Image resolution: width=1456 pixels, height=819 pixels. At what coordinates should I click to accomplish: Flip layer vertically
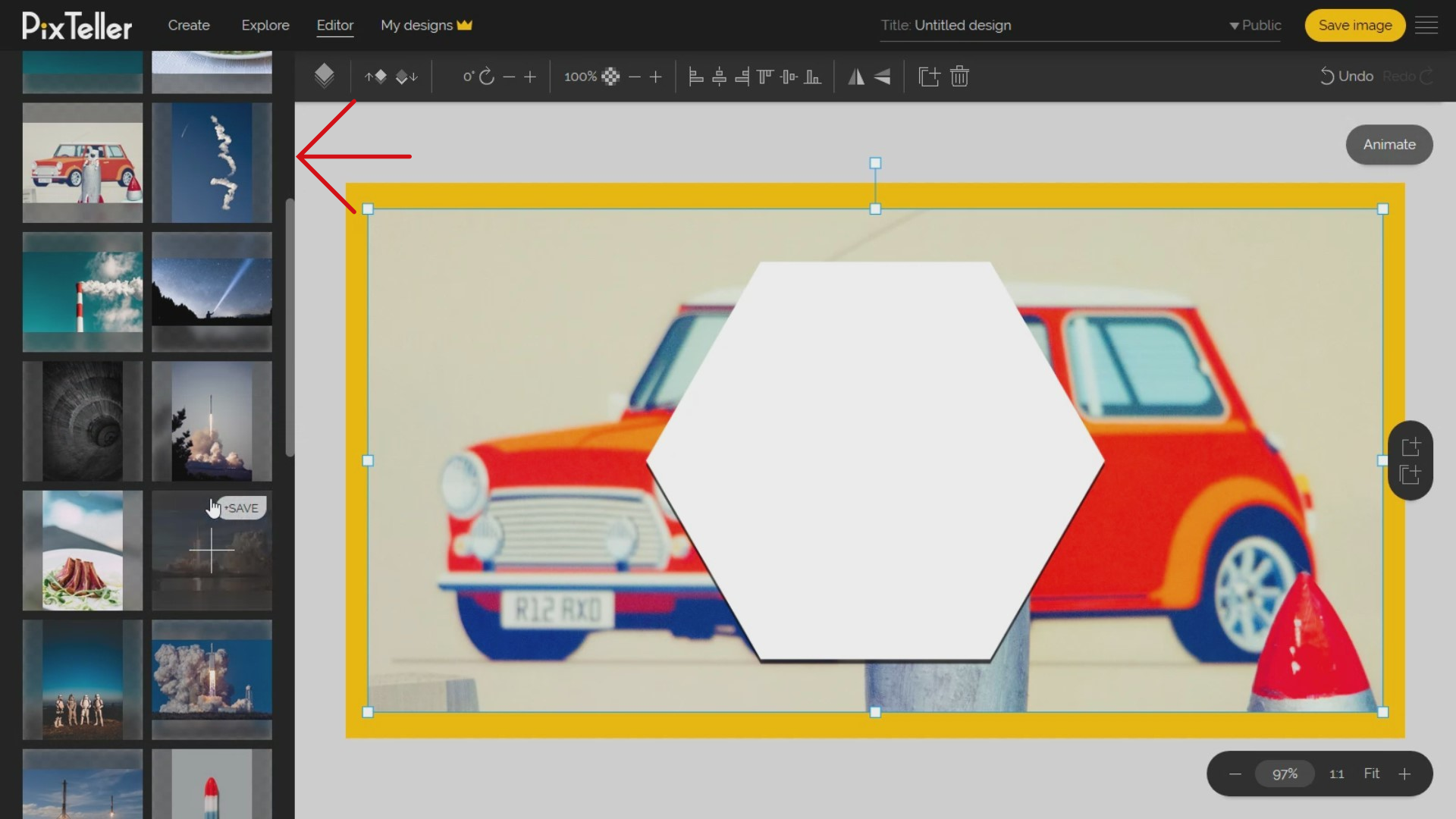click(882, 77)
